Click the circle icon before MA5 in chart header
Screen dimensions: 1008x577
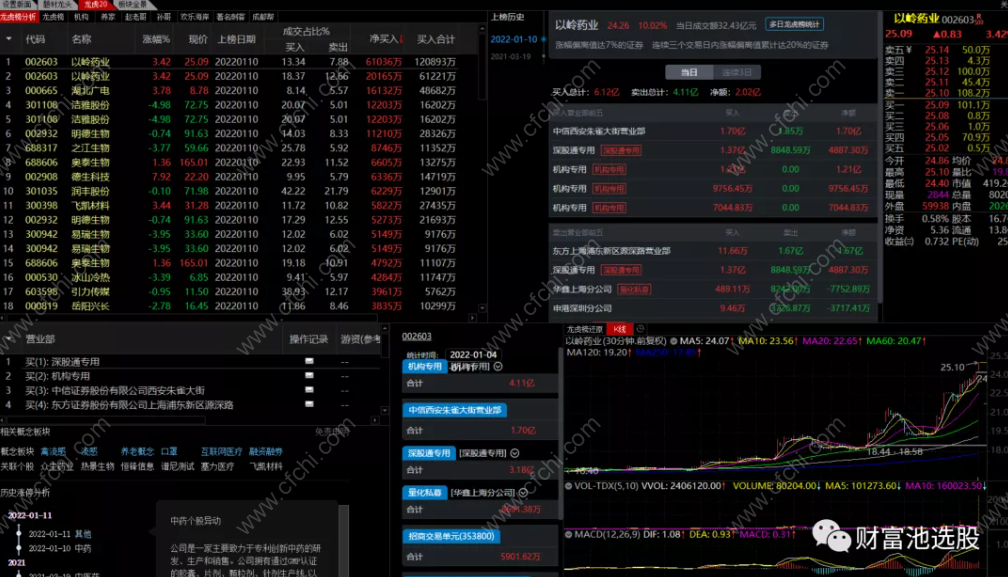tap(674, 341)
